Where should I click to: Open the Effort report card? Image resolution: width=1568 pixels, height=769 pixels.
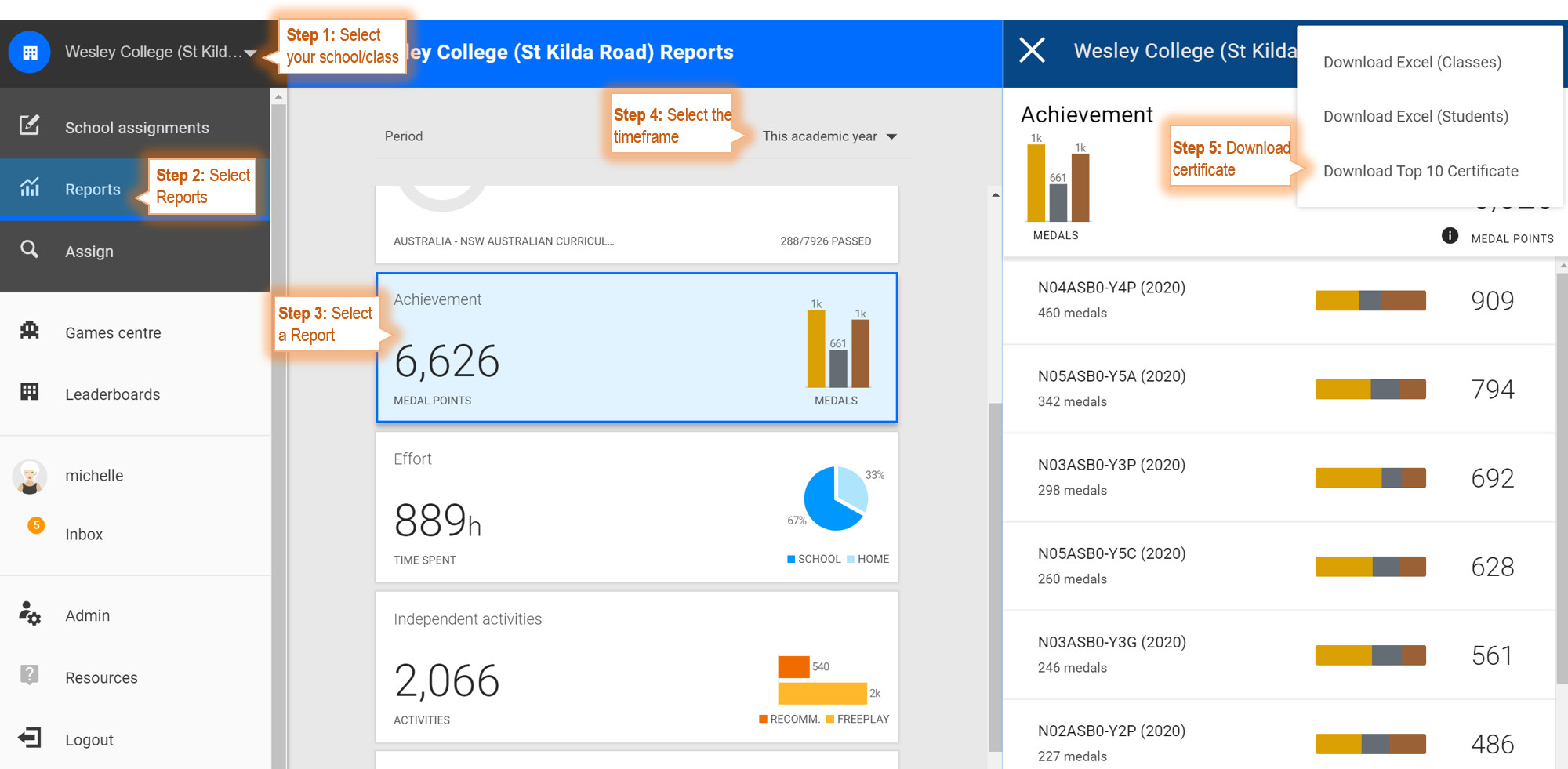click(x=637, y=507)
